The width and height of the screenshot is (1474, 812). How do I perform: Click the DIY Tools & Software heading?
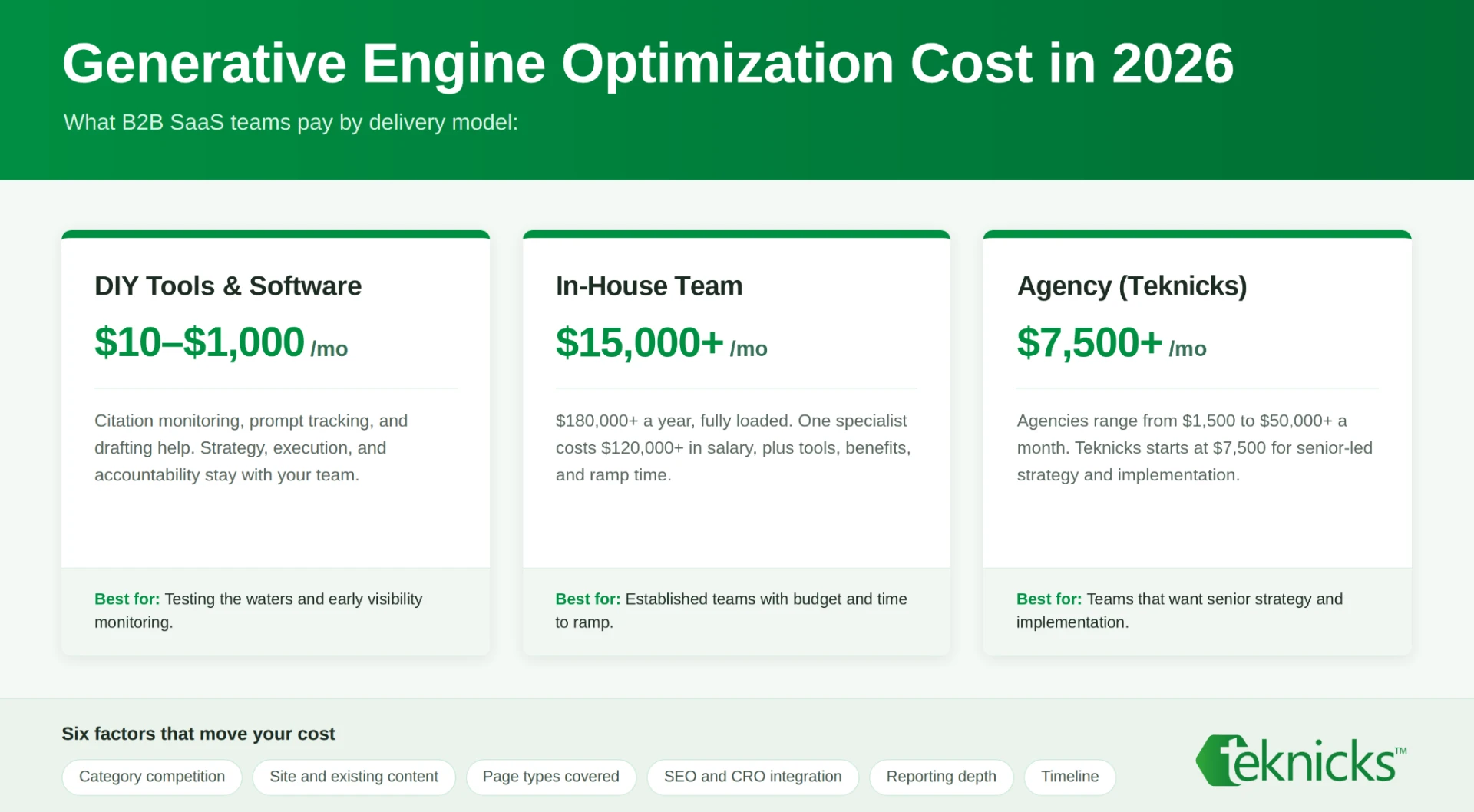(x=228, y=286)
